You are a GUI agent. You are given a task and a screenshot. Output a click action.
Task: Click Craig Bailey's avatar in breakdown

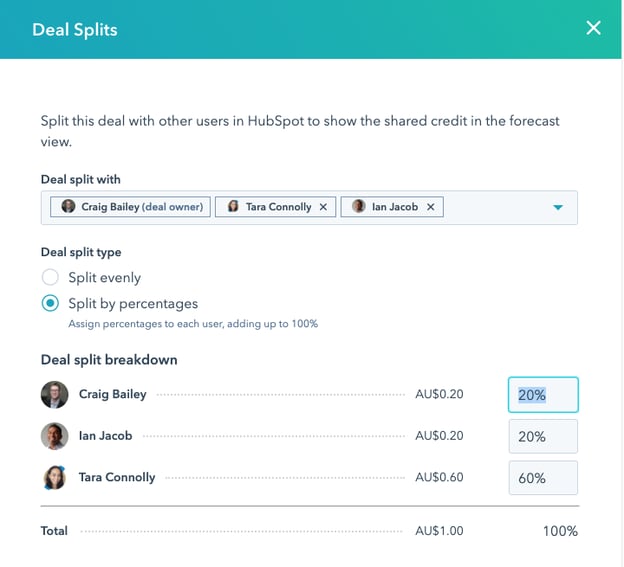[x=55, y=394]
